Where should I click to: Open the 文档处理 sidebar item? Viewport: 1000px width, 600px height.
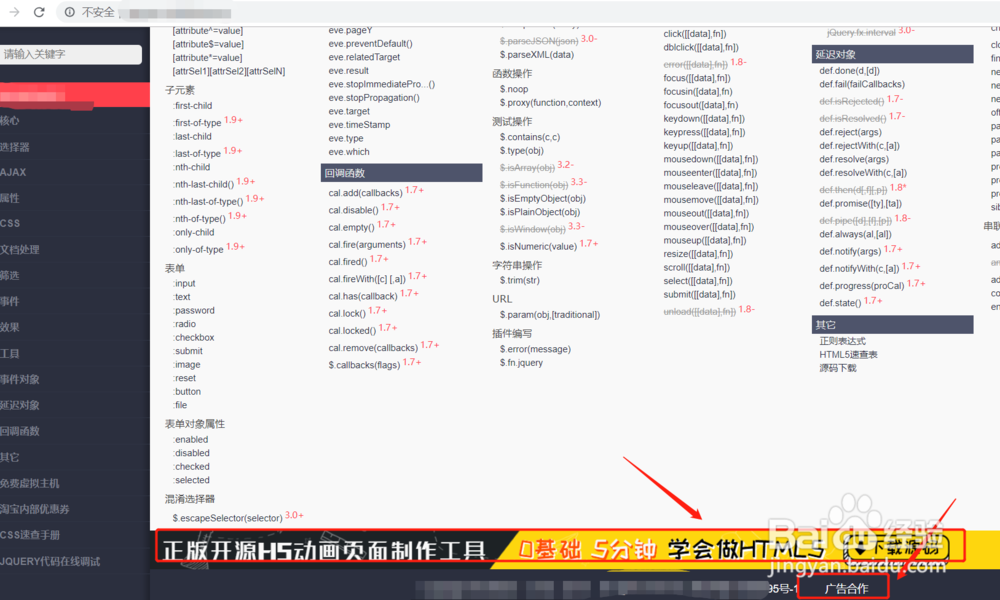pyautogui.click(x=20, y=249)
